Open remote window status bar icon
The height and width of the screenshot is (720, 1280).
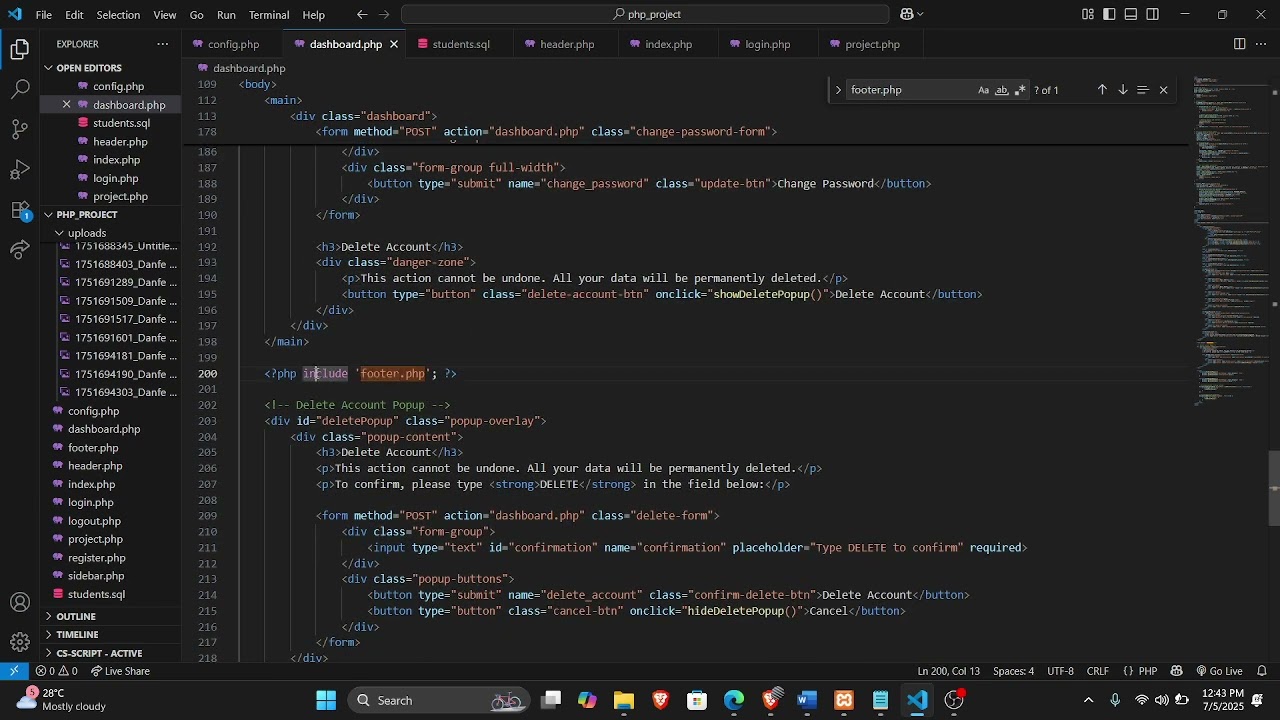pos(14,671)
